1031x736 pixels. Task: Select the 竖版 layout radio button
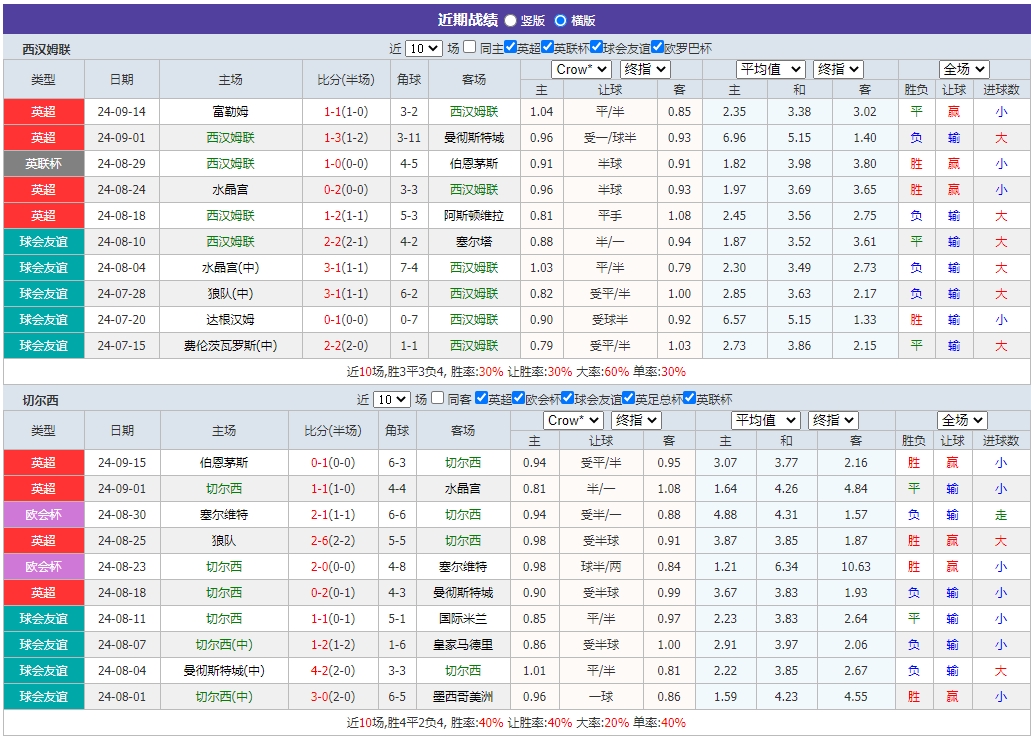click(509, 19)
